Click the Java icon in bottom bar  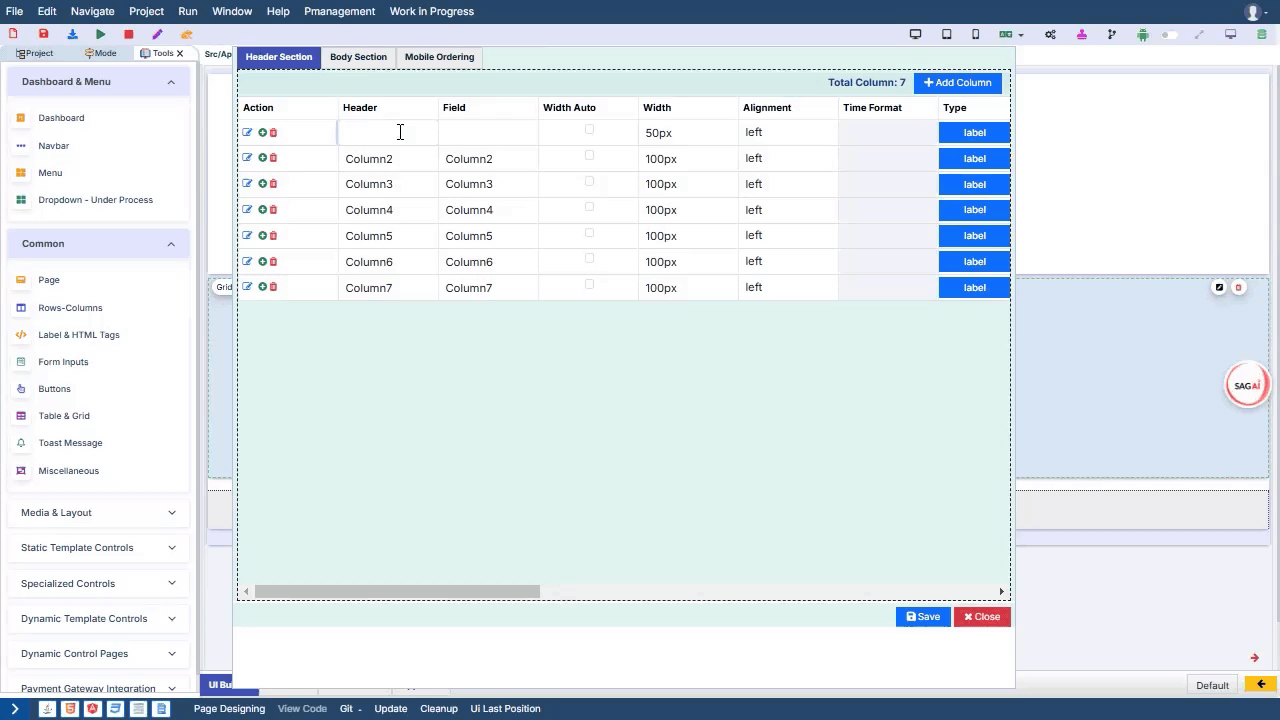click(x=47, y=709)
